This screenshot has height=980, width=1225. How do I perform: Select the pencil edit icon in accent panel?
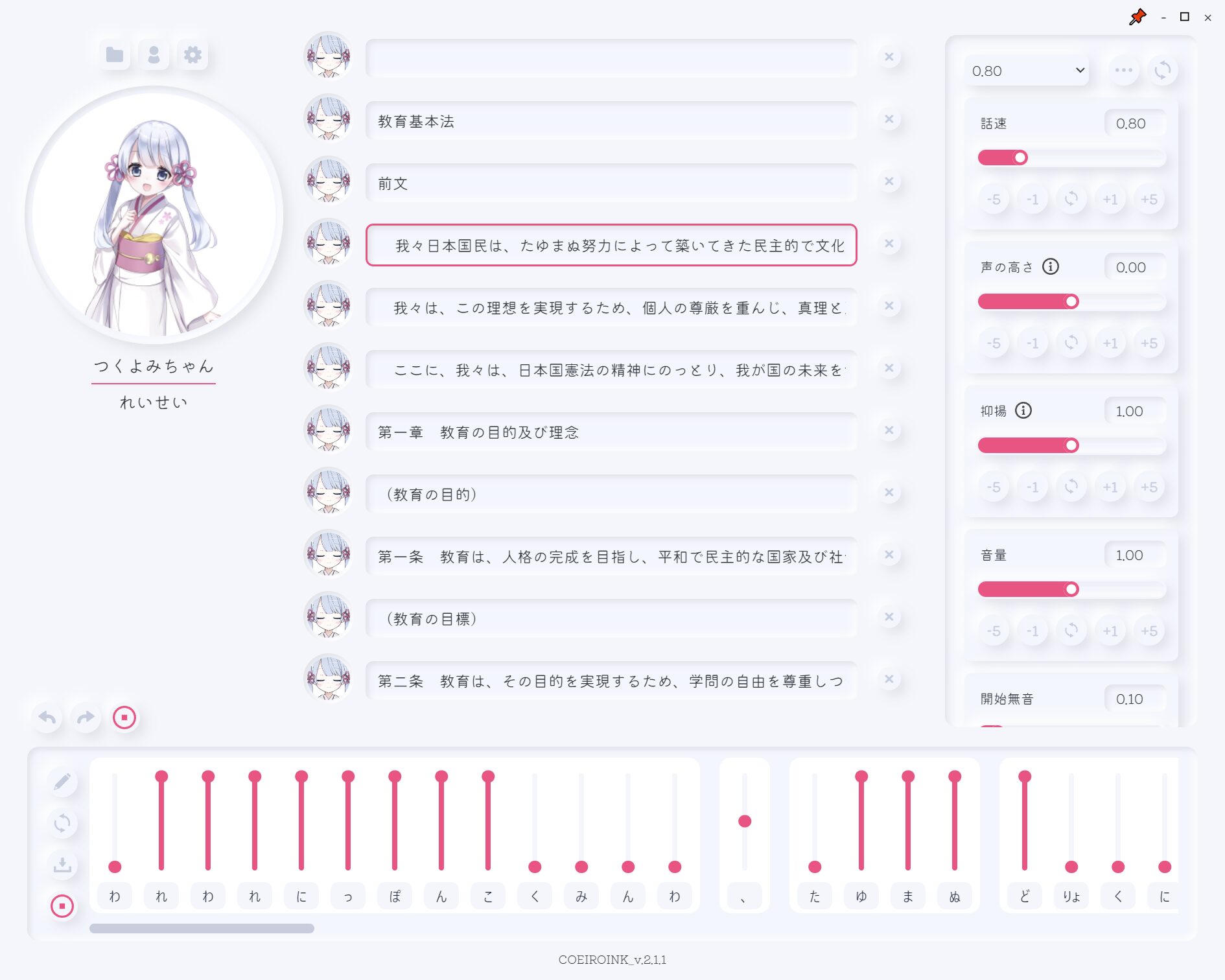tap(62, 782)
